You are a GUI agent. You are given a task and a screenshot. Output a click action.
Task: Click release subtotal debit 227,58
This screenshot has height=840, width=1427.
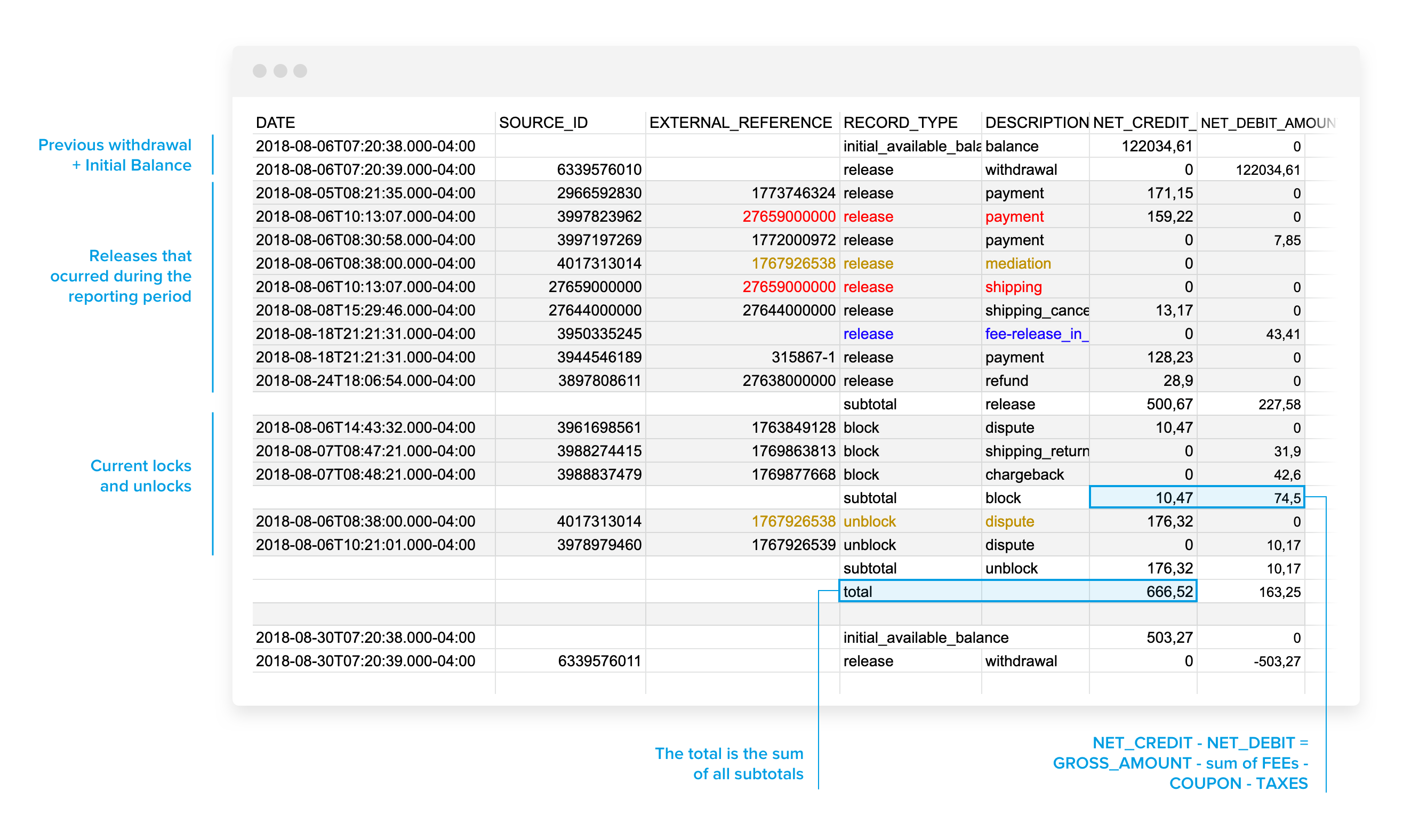pyautogui.click(x=1279, y=404)
